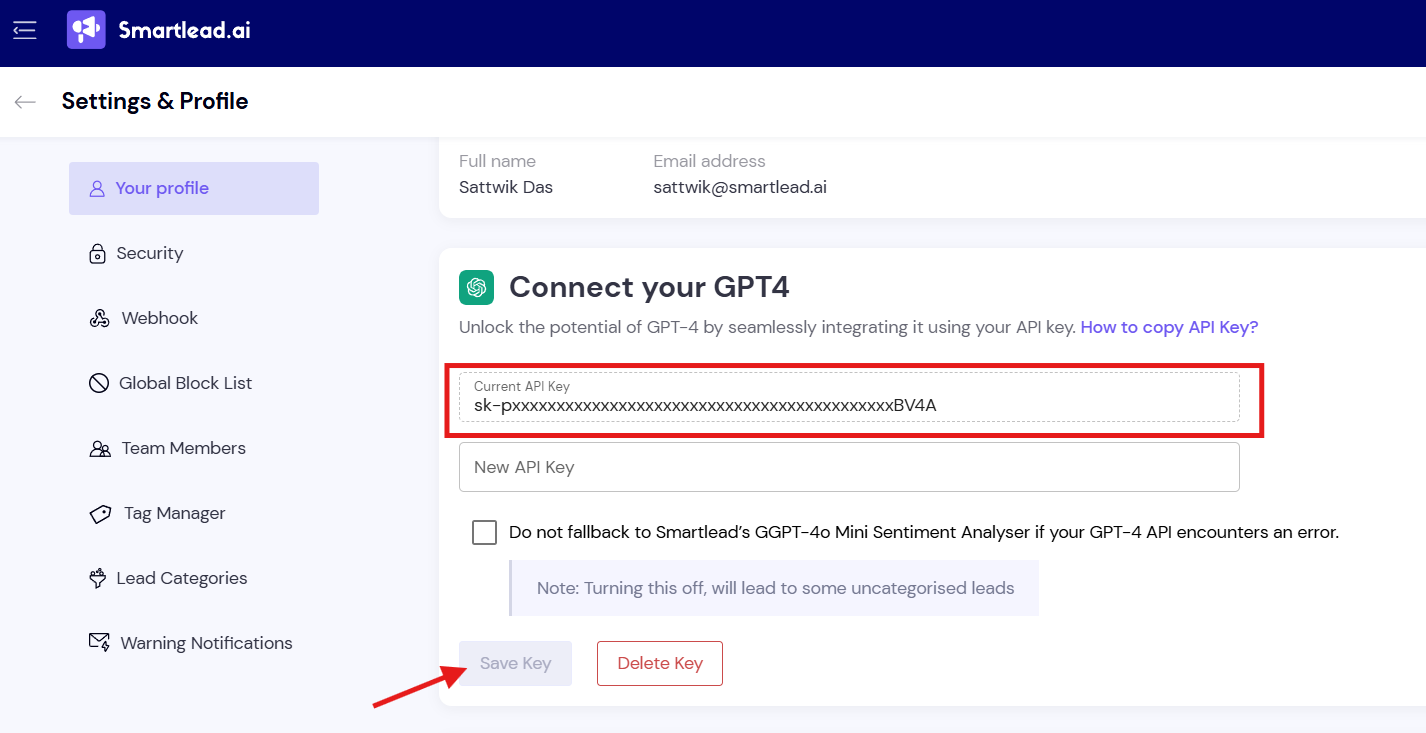
Task: Select the Your profile menu item
Action: click(x=194, y=188)
